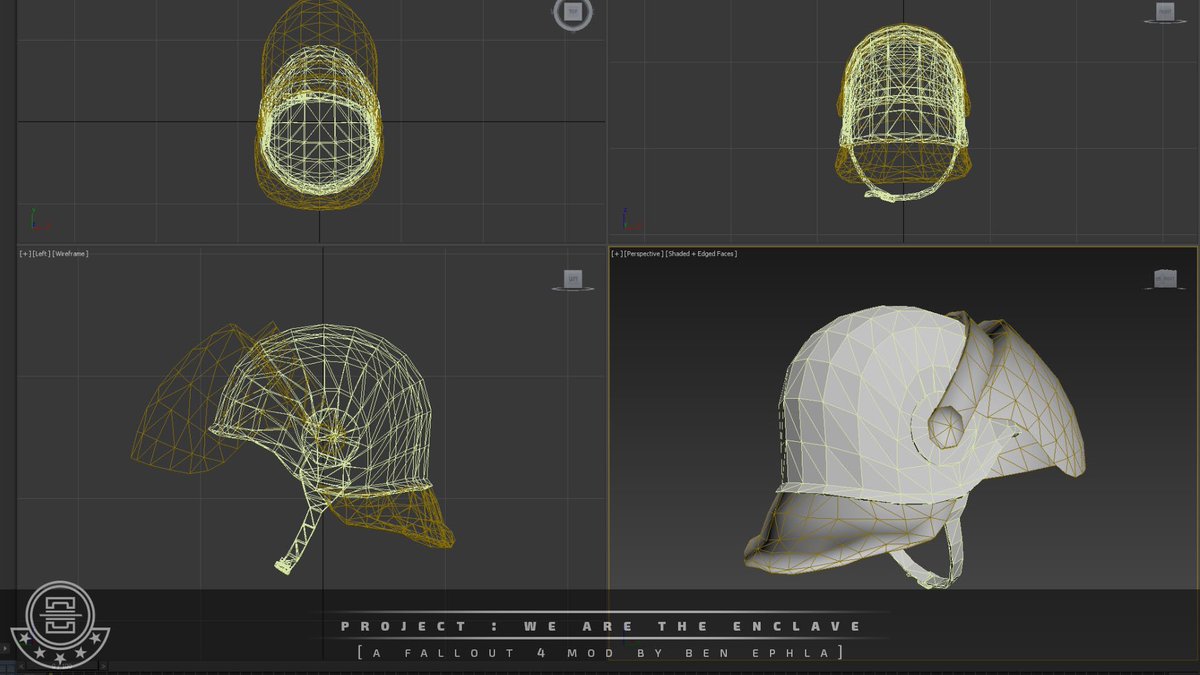
Task: Open the [Wireframe] shading label menu
Action: [x=70, y=254]
